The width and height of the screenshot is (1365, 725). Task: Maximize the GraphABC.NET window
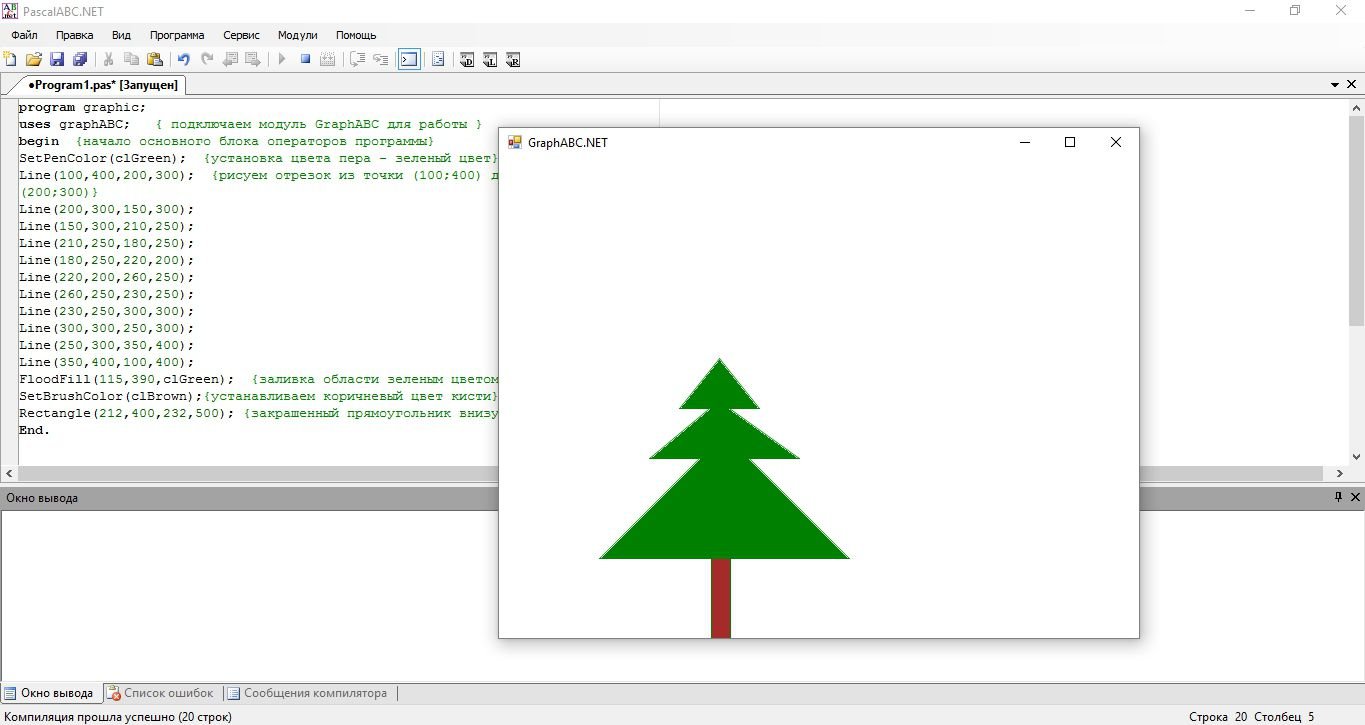point(1070,142)
